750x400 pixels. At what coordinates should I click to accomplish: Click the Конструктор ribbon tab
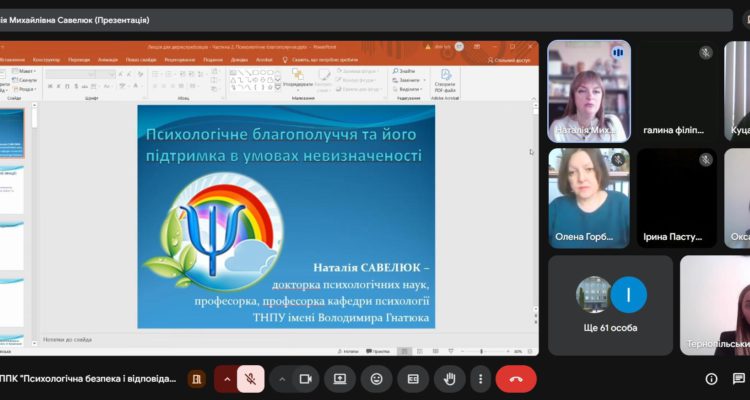coord(46,59)
